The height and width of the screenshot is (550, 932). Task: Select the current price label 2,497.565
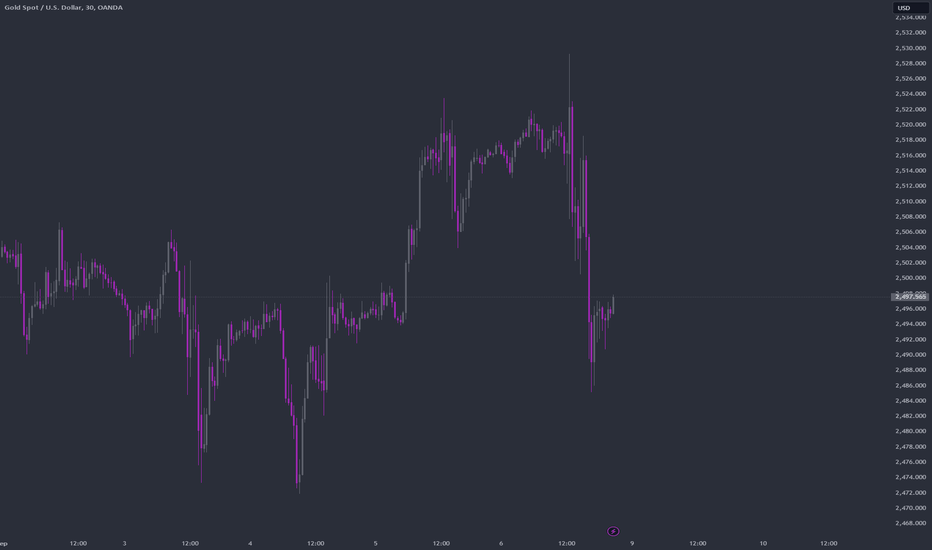[910, 296]
